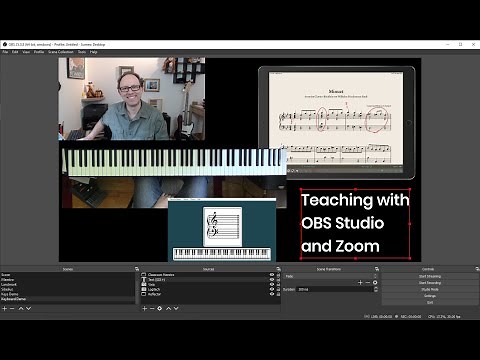Screen dimensions: 480x360
Task: Add a new scene with the plus icon
Action: pos(5,308)
